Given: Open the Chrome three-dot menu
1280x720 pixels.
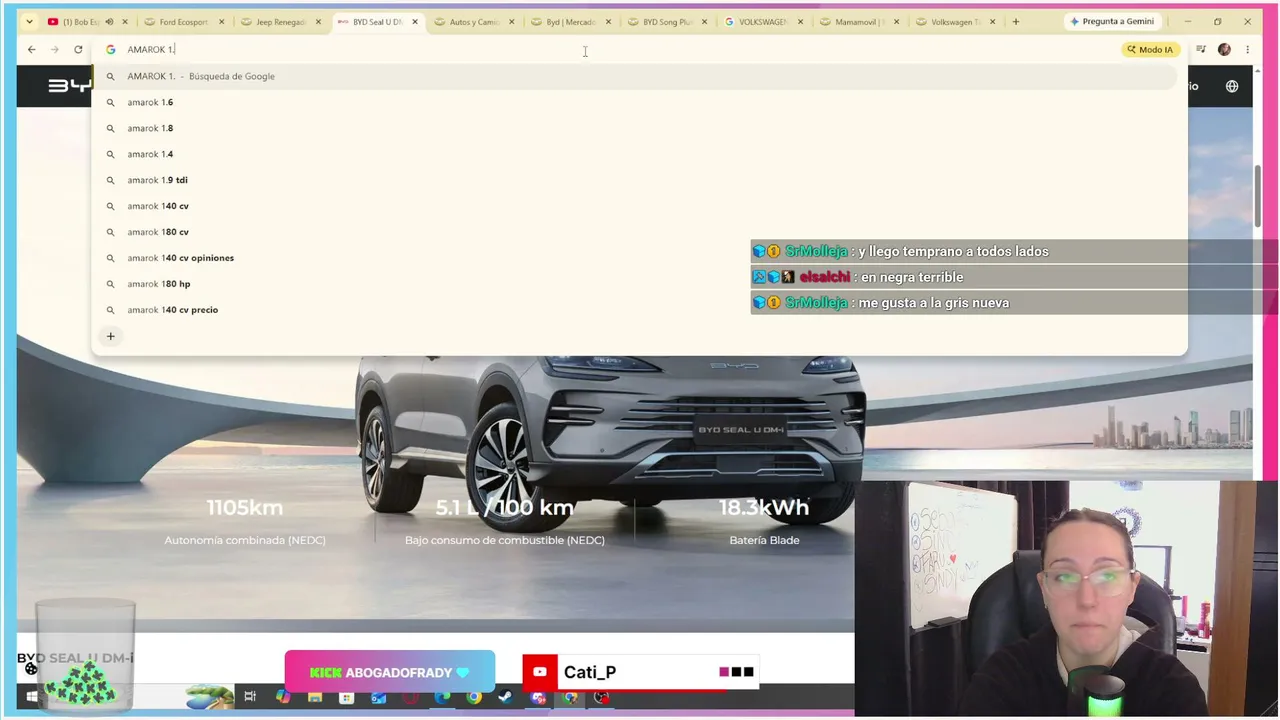Looking at the screenshot, I should pos(1247,49).
